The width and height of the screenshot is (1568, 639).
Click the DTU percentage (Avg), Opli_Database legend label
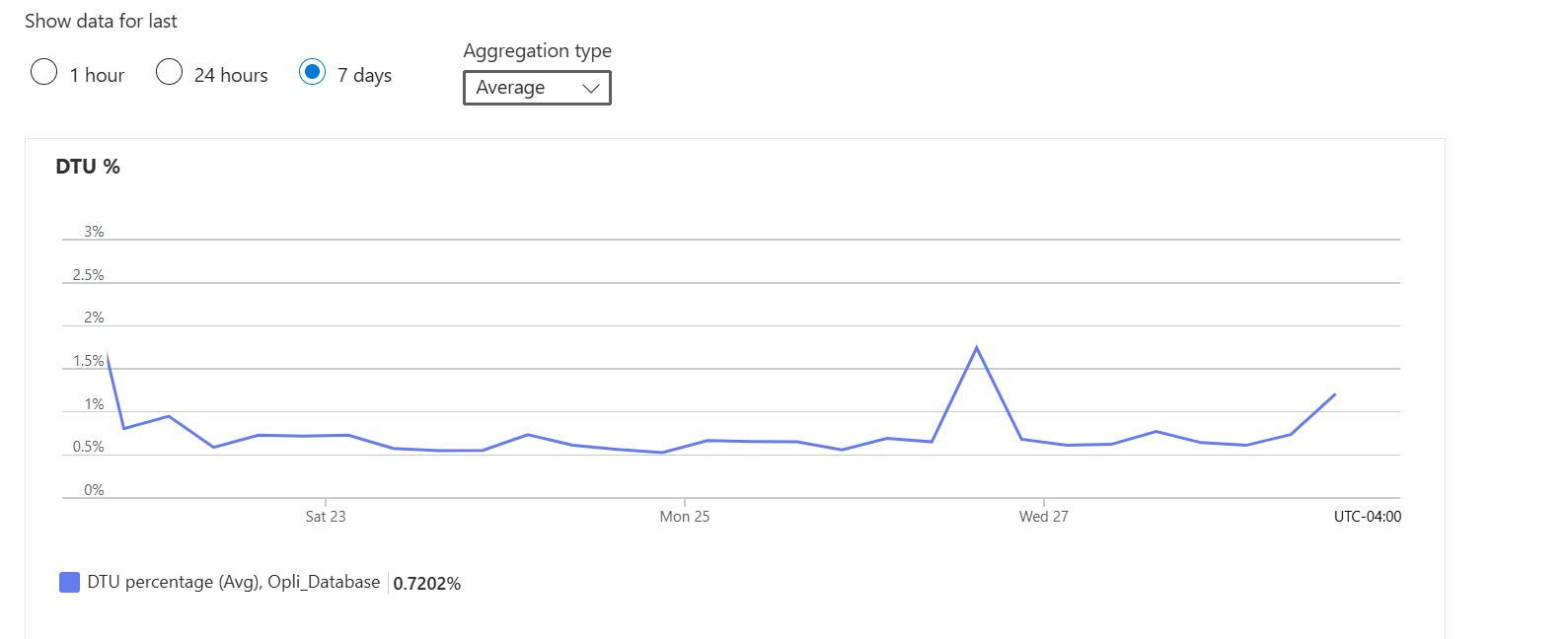click(x=233, y=582)
